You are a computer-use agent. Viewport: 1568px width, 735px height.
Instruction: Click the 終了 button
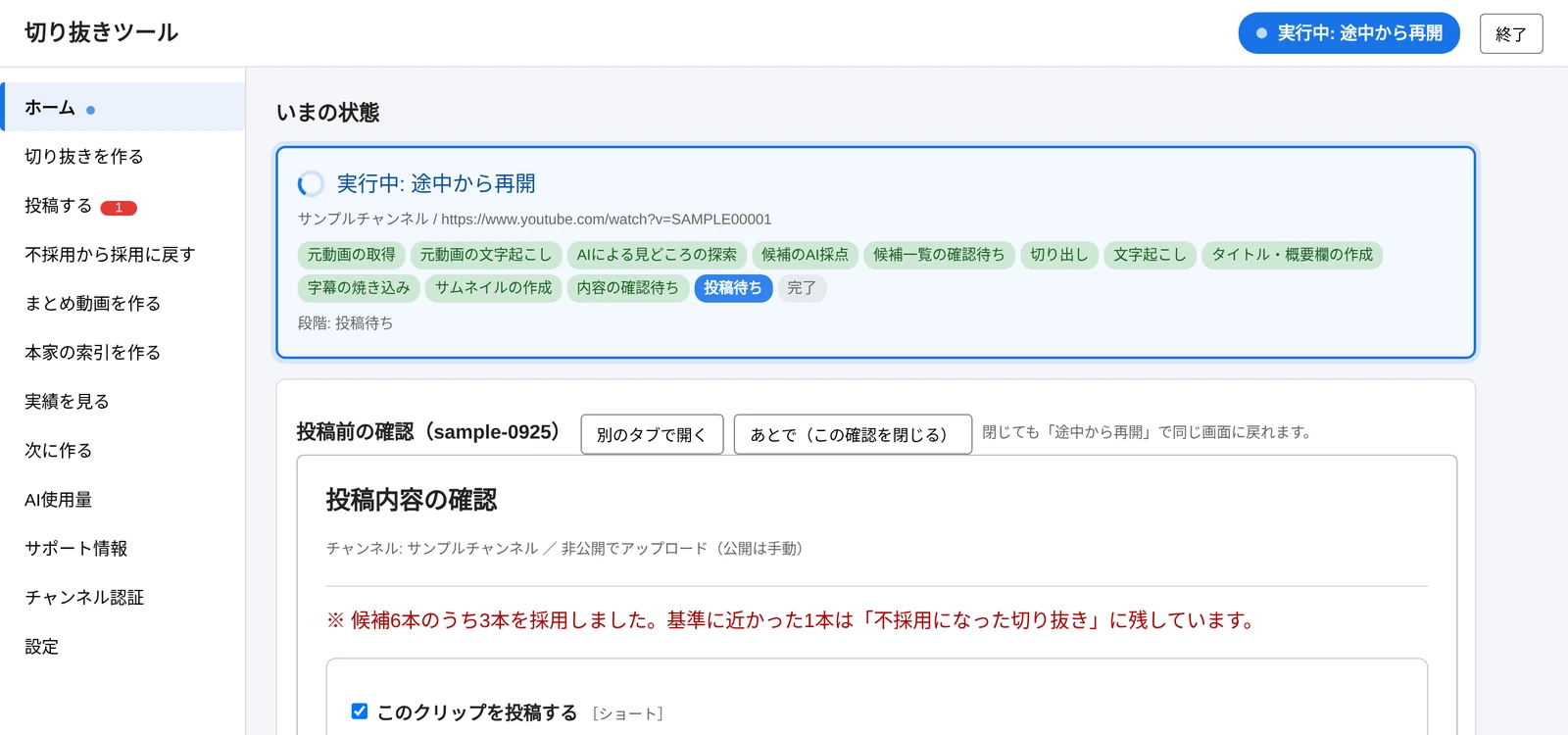[1511, 33]
